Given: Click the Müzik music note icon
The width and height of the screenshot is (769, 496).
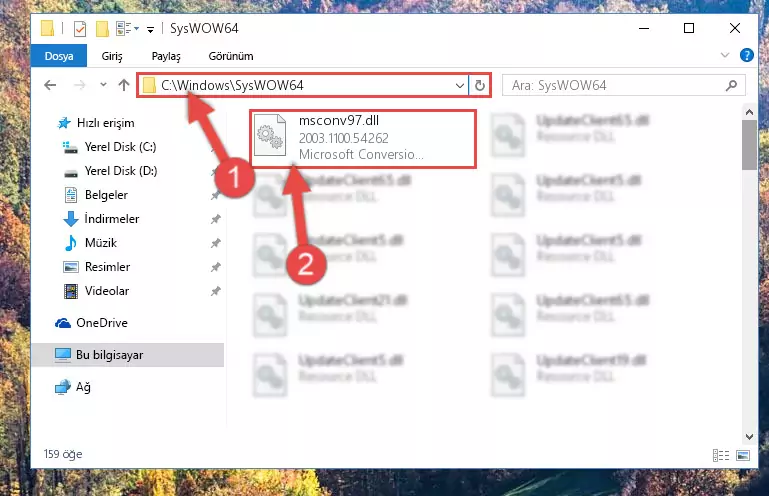Looking at the screenshot, I should pos(71,243).
